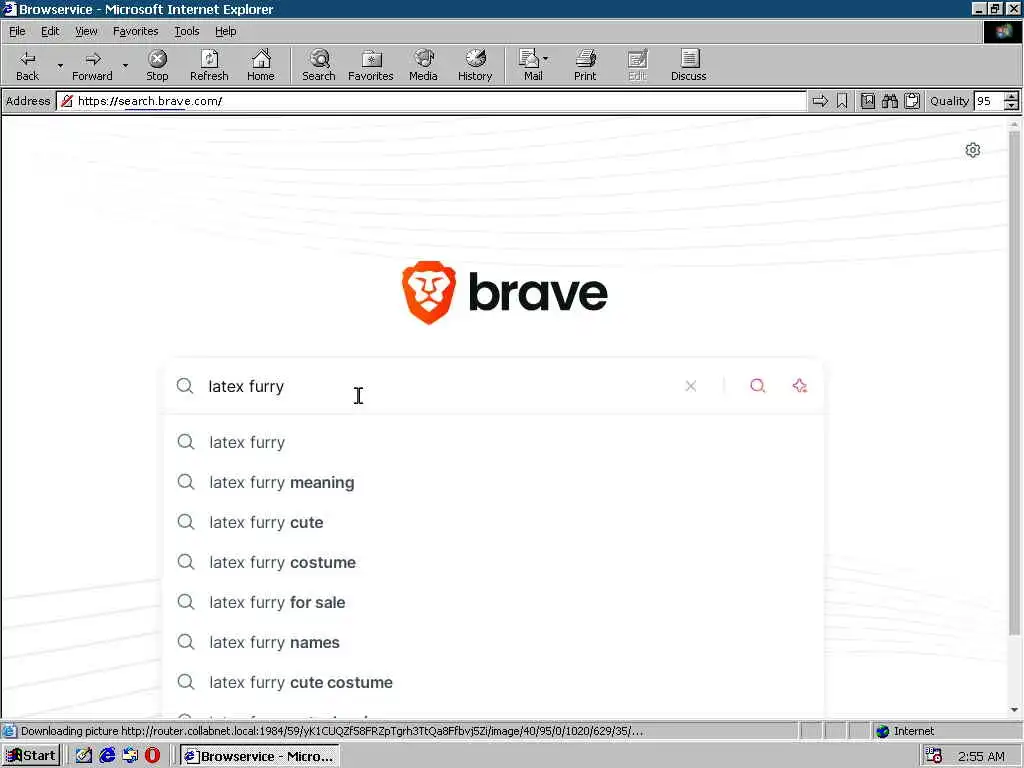The width and height of the screenshot is (1024, 768).
Task: Click the Quality value field
Action: point(988,101)
